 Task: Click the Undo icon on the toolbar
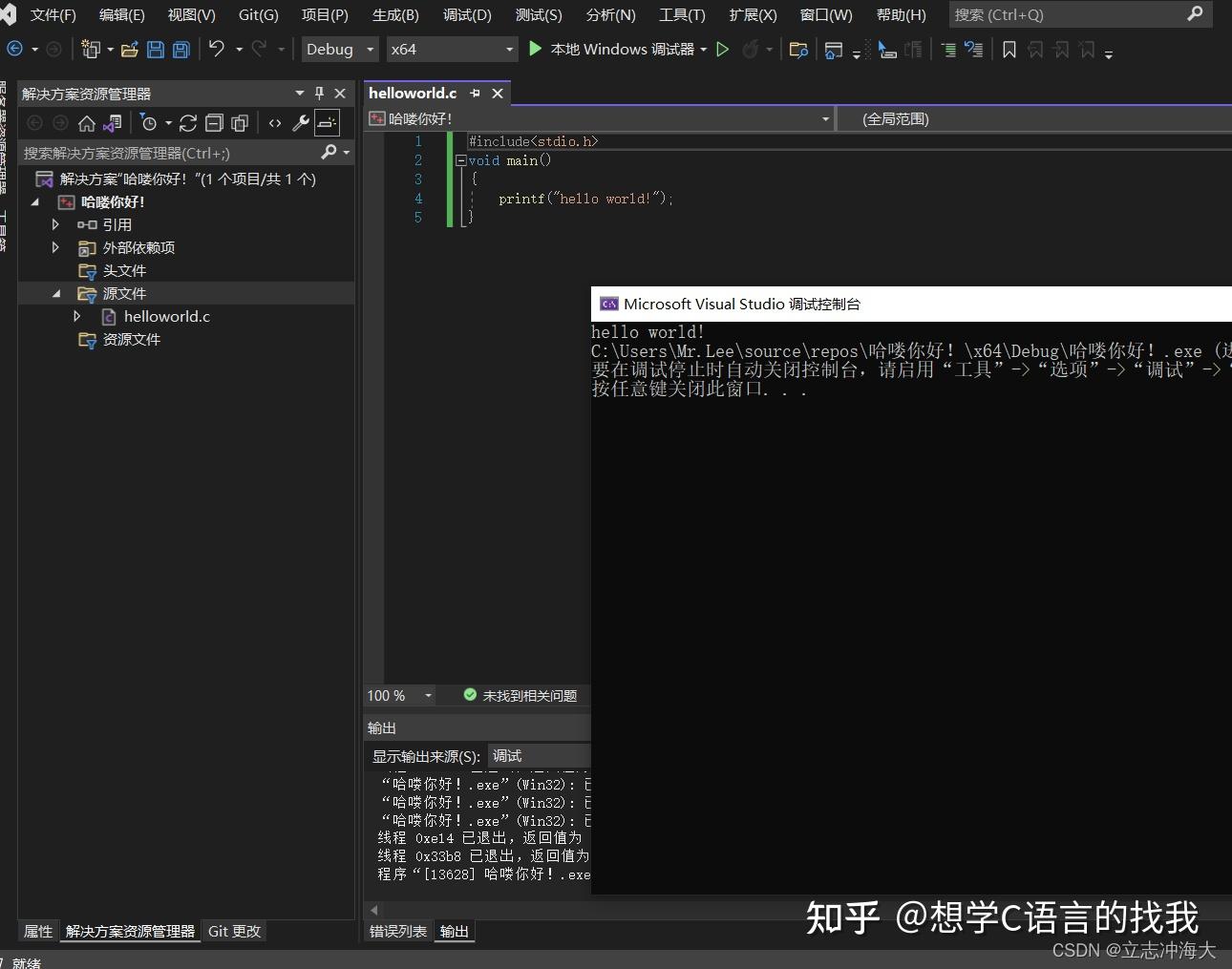216,49
